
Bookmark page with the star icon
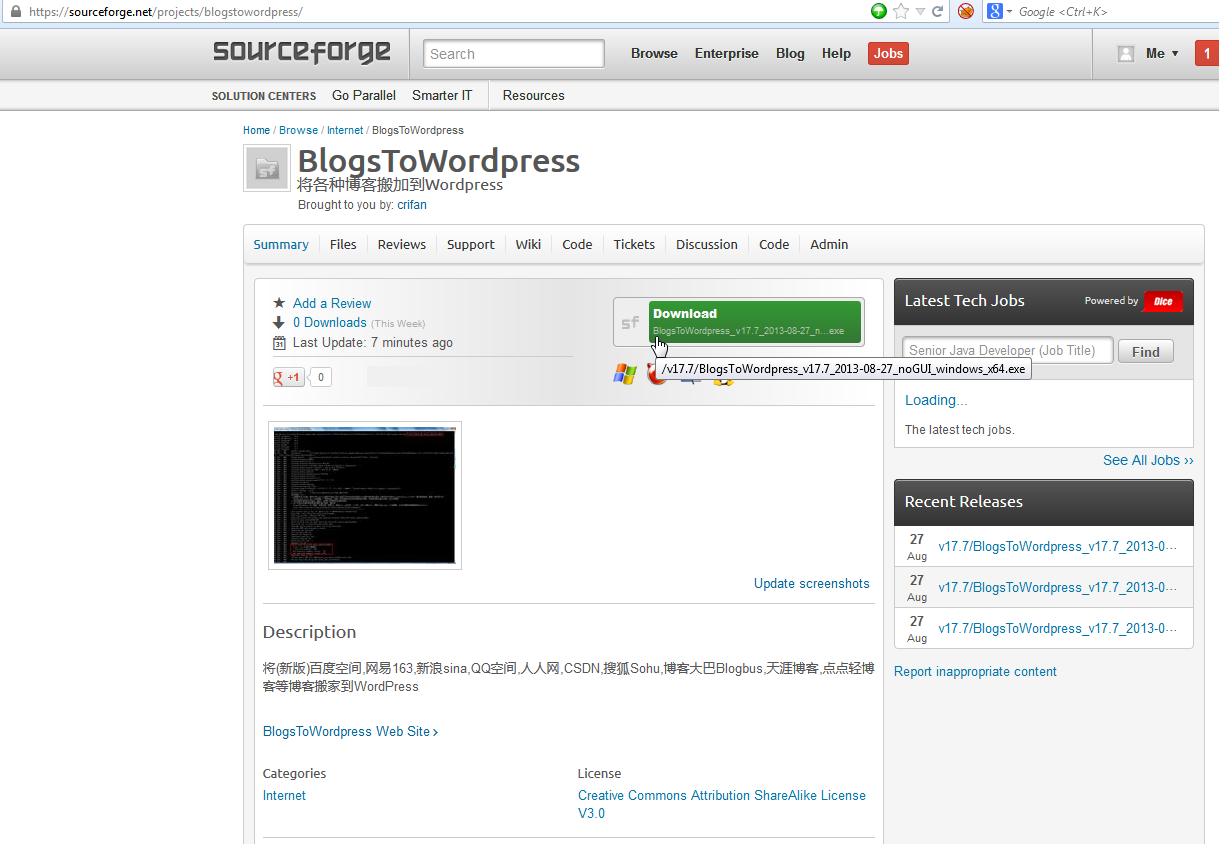point(901,11)
